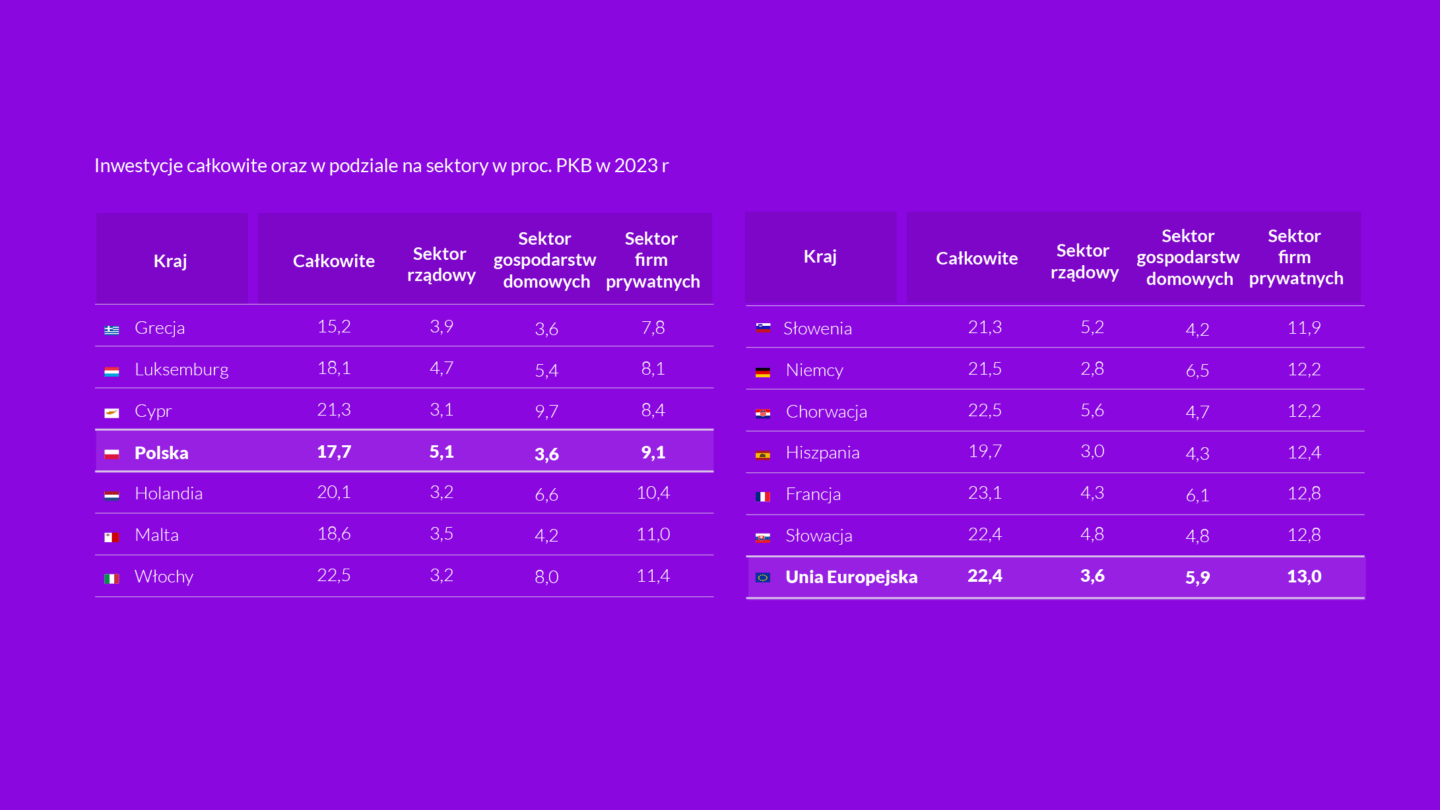The width and height of the screenshot is (1440, 810).
Task: Select Holandia's total value 20,1
Action: click(x=334, y=493)
